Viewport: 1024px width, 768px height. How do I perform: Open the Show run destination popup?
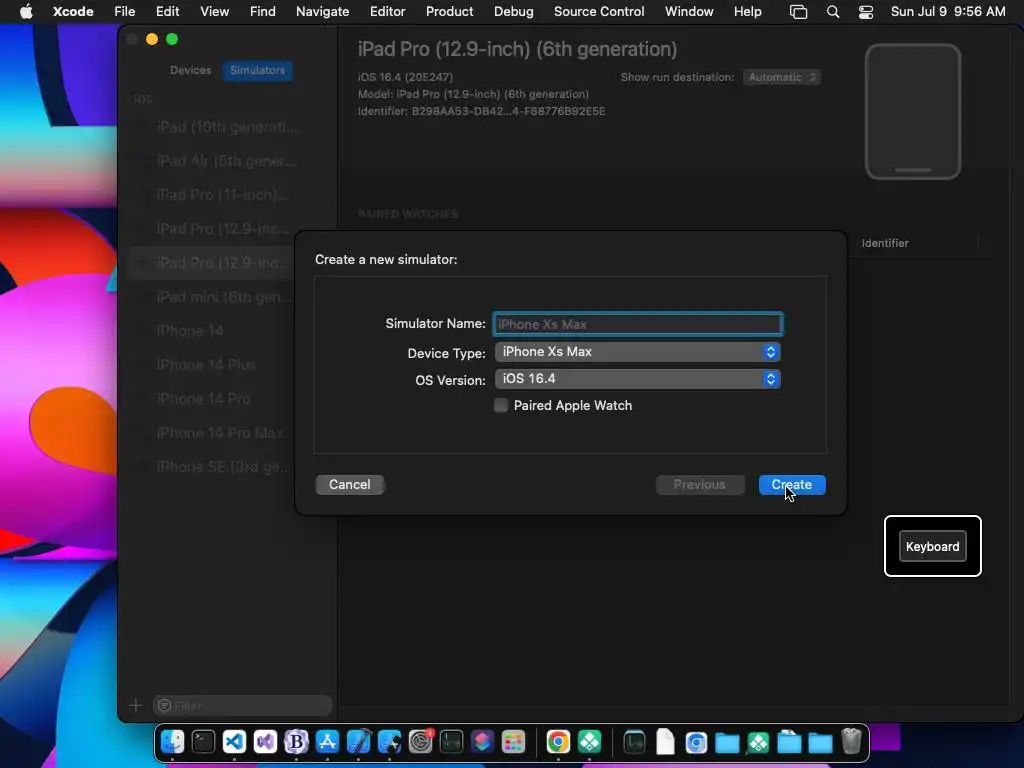tap(782, 77)
